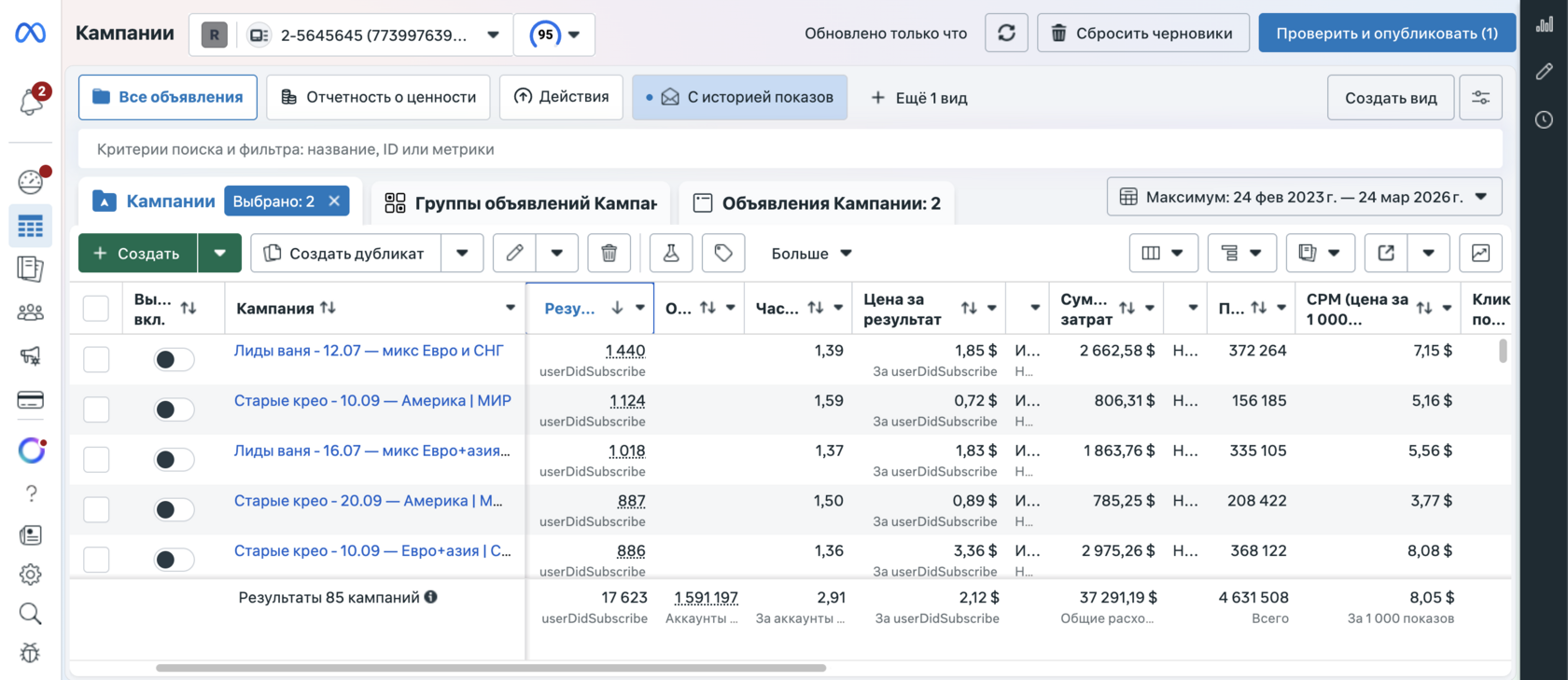The image size is (1568, 680).
Task: Toggle campaign Лиды ваня - 12.07 on
Action: pos(174,360)
